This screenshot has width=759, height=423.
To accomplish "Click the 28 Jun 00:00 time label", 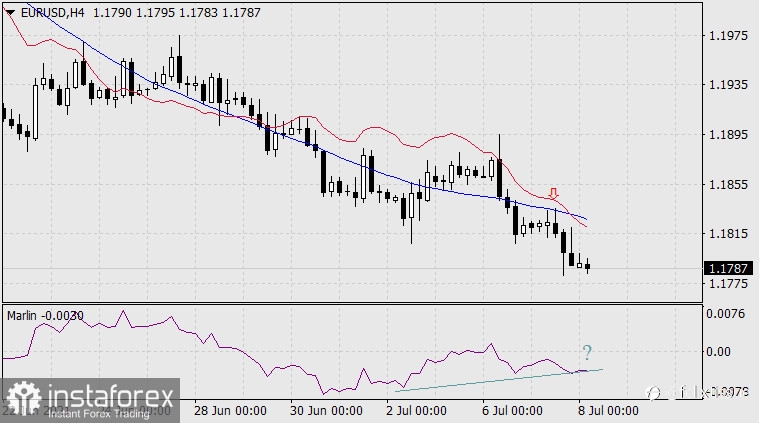I will coord(230,411).
